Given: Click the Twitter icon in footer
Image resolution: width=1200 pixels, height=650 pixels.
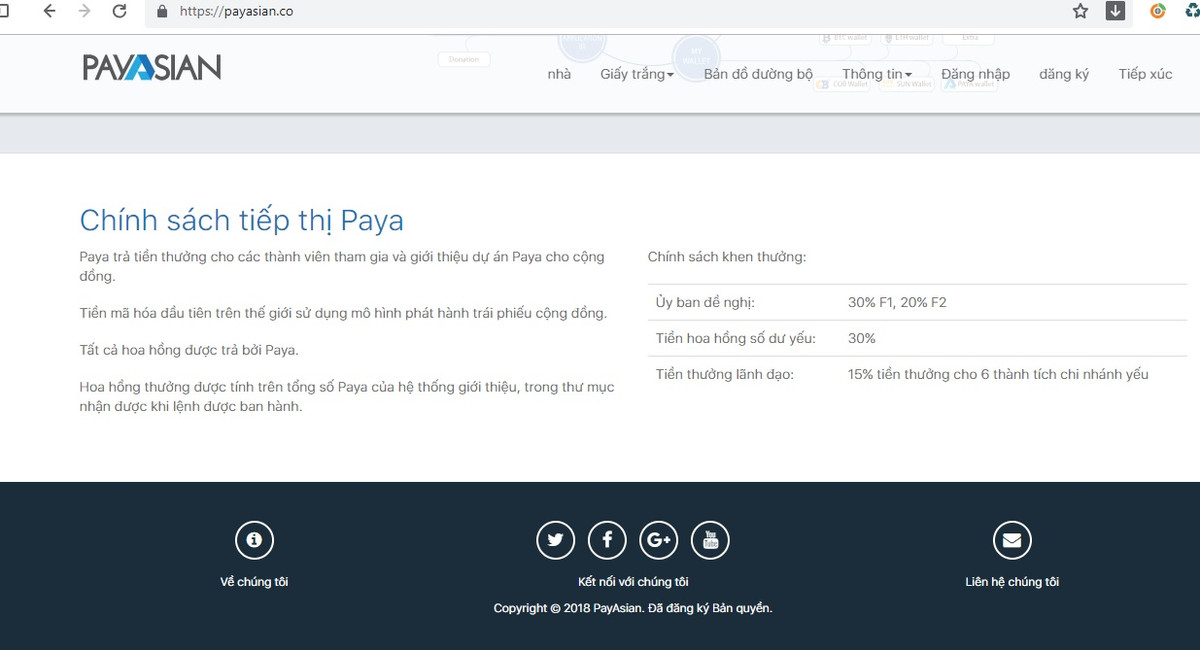Looking at the screenshot, I should coord(555,540).
